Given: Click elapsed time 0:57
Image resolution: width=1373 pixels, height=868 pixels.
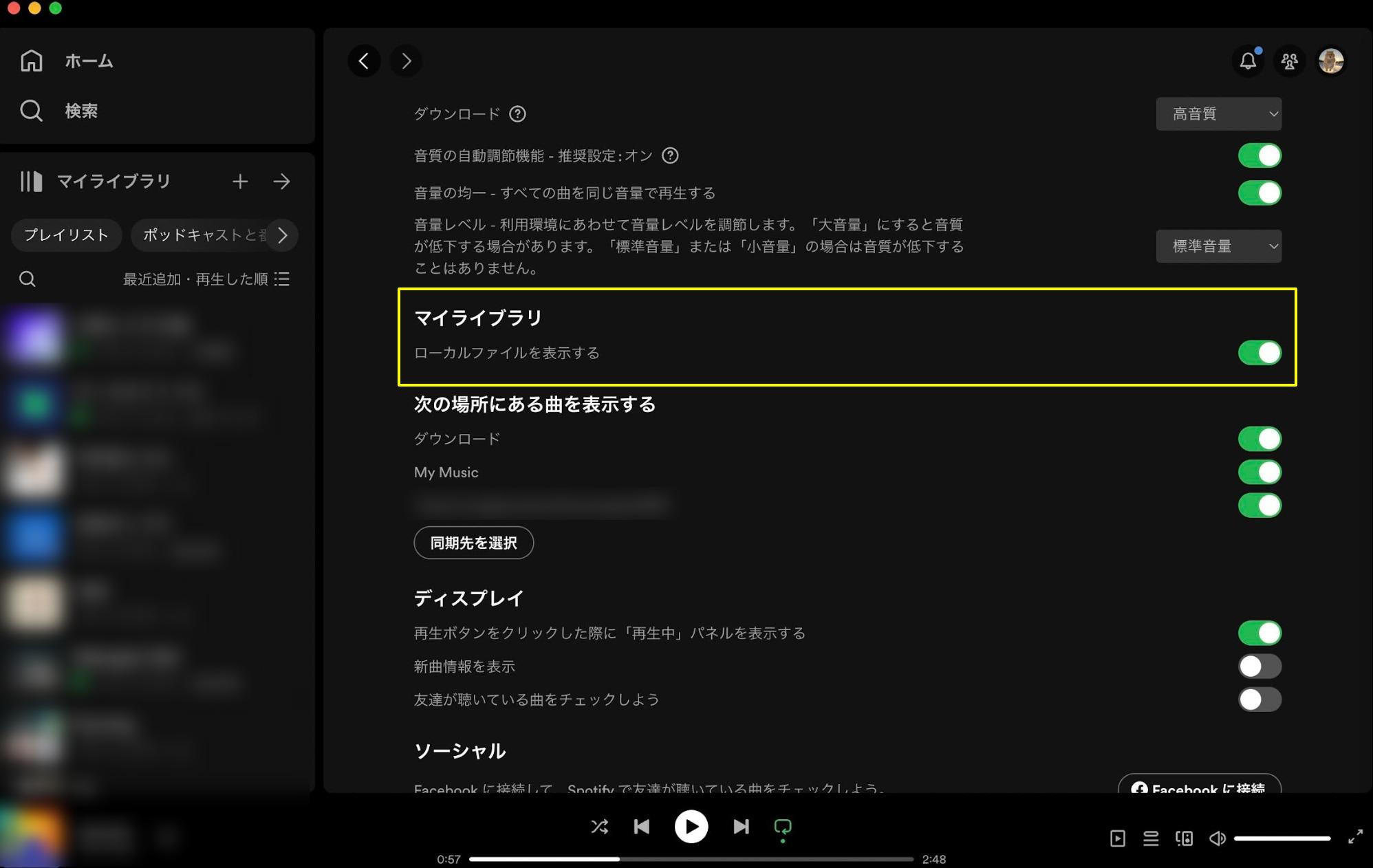Looking at the screenshot, I should click(x=448, y=859).
